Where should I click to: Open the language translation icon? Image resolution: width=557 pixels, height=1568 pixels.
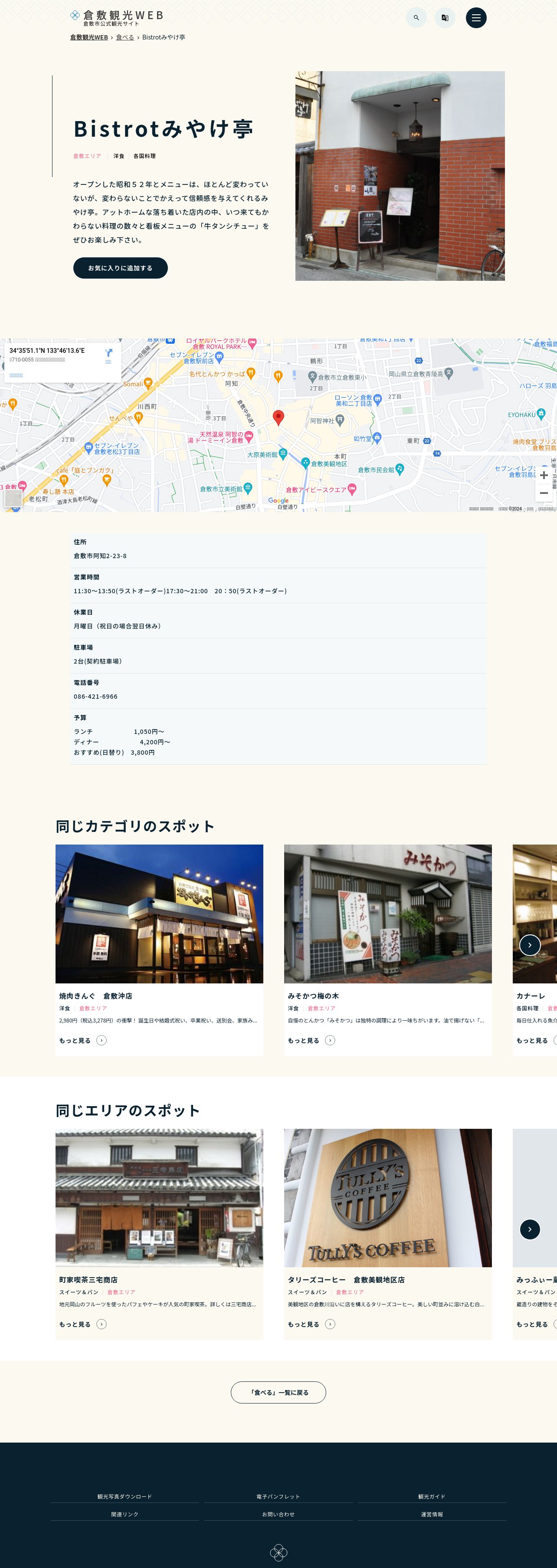click(445, 18)
